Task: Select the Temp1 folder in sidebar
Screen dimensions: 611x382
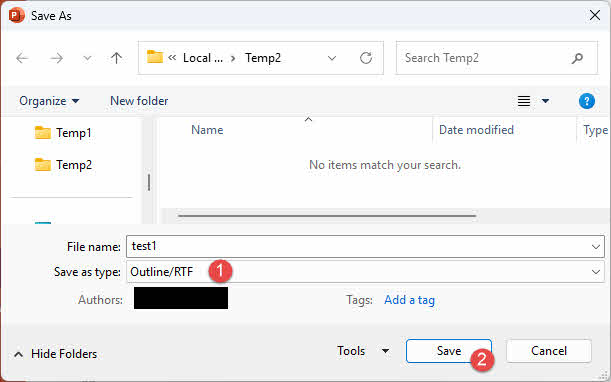Action: click(63, 133)
